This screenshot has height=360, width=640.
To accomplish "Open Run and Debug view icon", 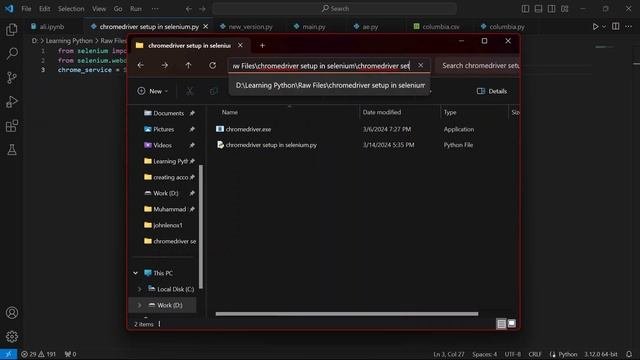I will click(x=12, y=102).
